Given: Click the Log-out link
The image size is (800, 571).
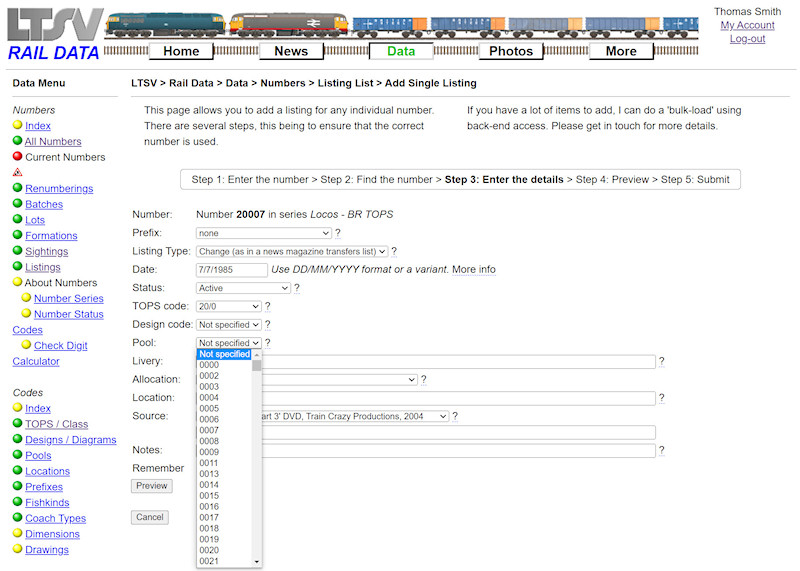Looking at the screenshot, I should click(747, 39).
